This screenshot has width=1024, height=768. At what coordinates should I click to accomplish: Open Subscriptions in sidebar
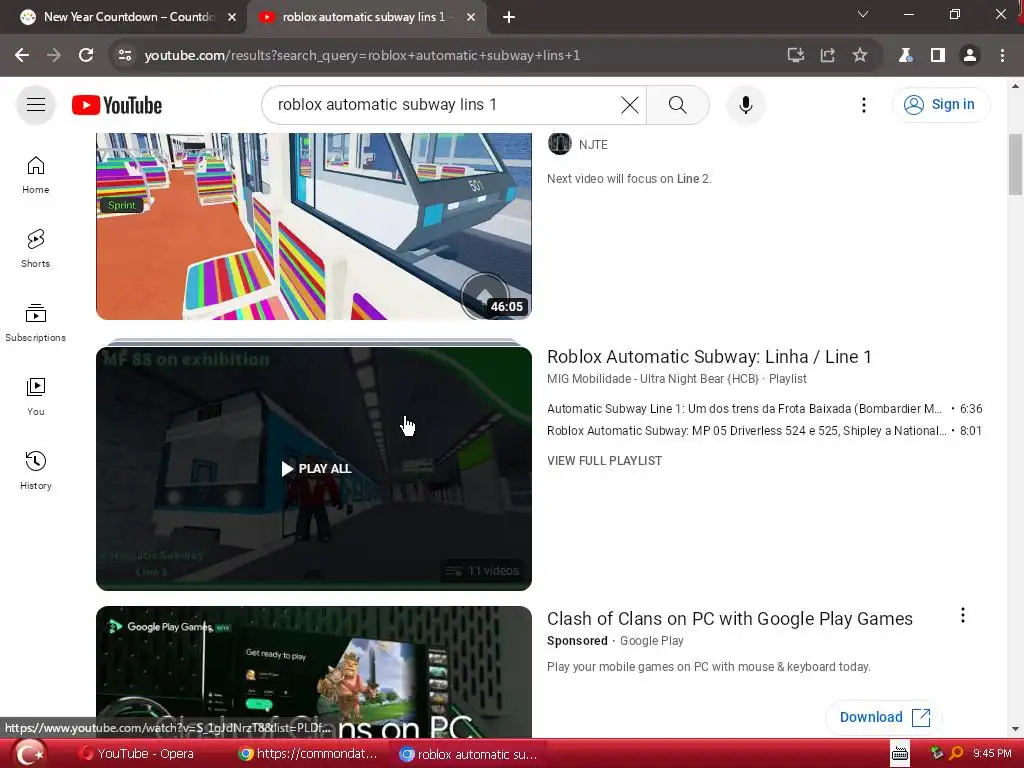(x=36, y=323)
